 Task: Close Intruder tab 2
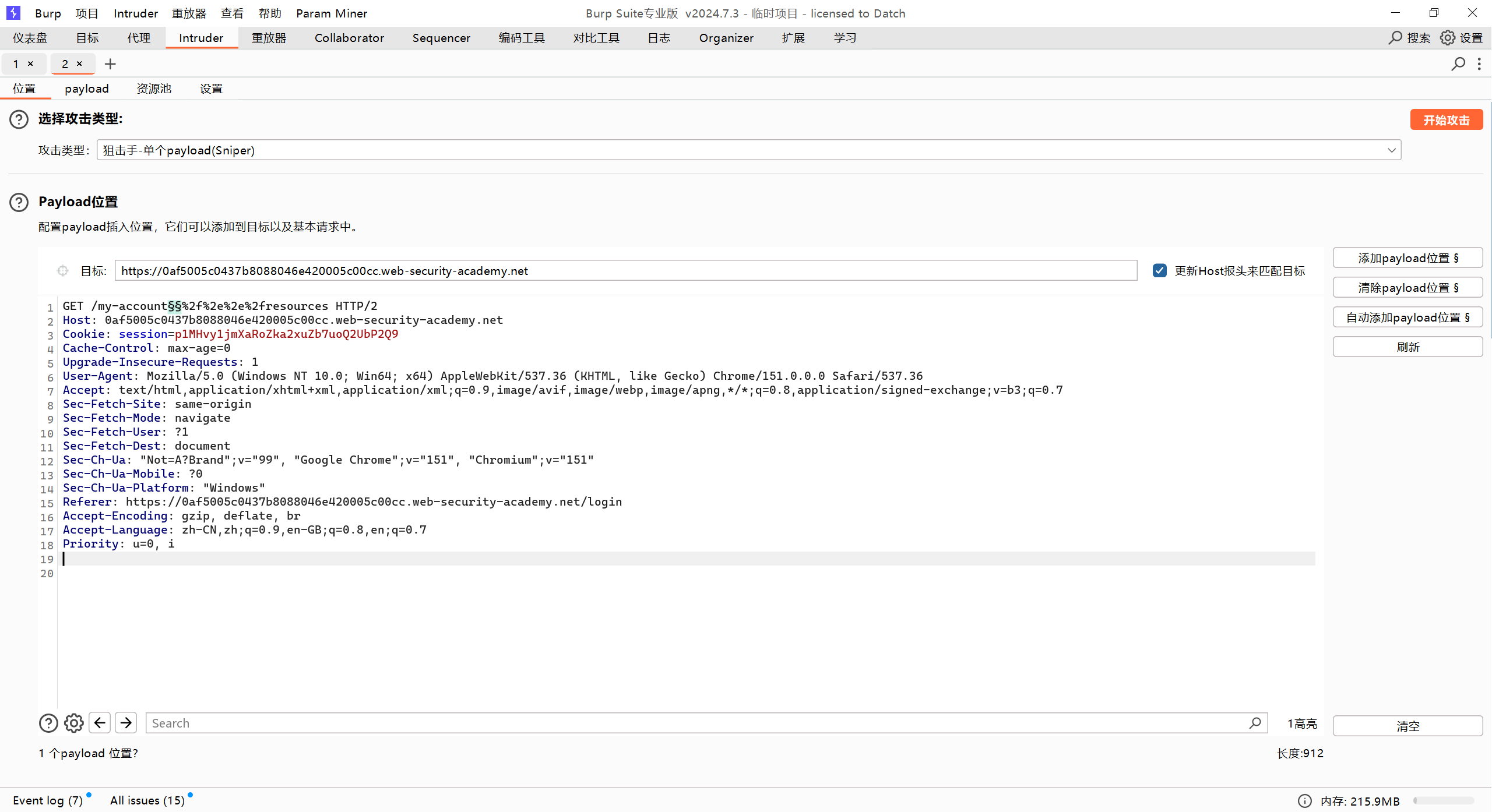(79, 63)
